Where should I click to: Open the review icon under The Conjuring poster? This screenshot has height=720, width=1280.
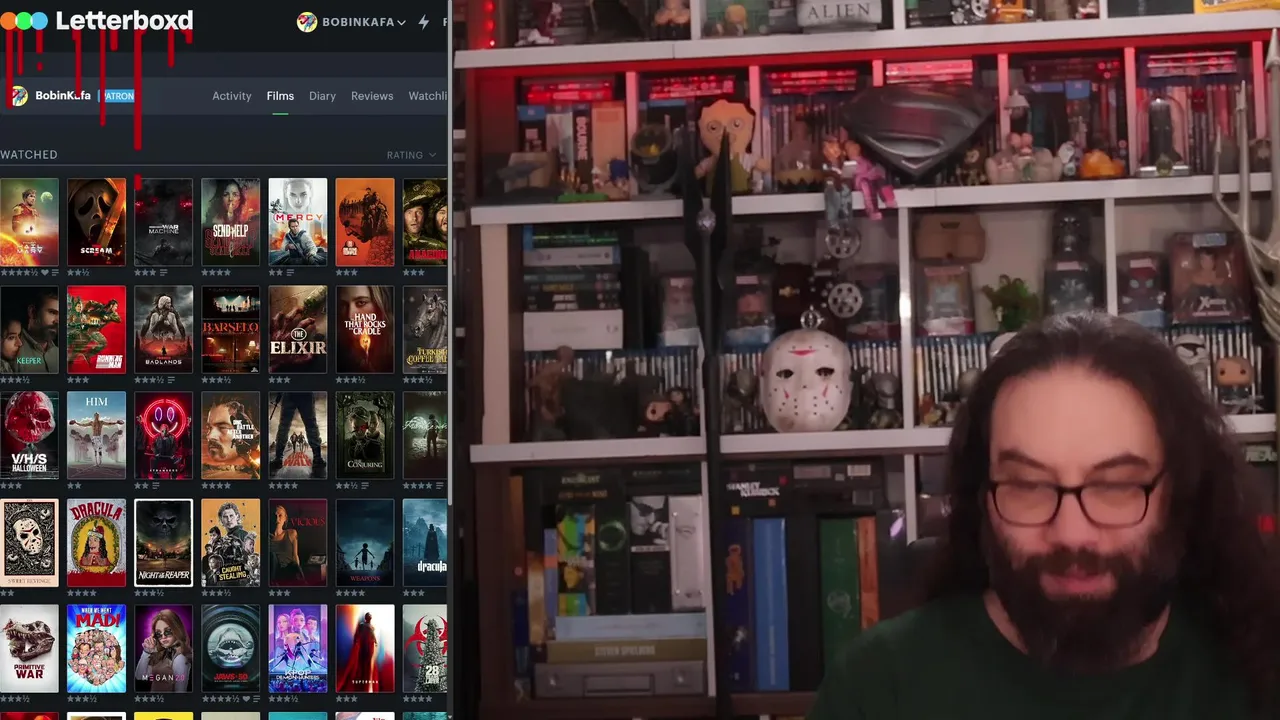click(366, 486)
